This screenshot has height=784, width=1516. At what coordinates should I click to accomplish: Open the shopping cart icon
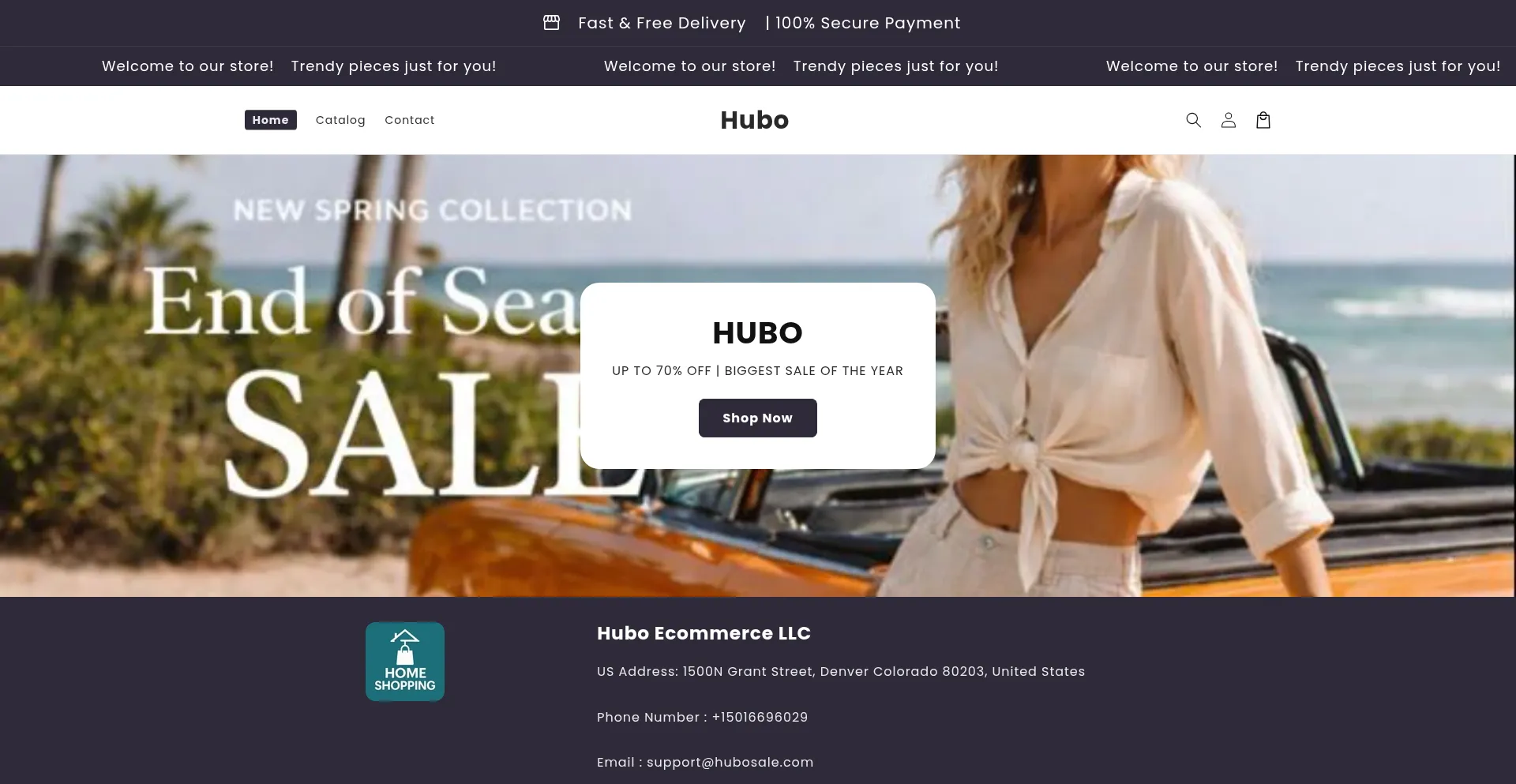[1263, 119]
